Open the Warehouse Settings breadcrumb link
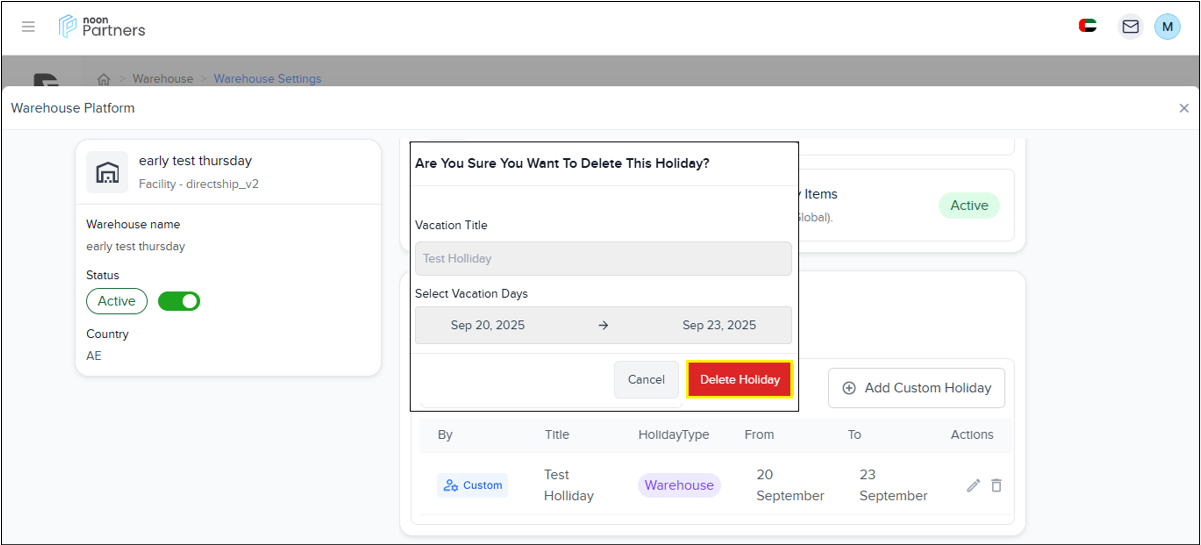 267,79
